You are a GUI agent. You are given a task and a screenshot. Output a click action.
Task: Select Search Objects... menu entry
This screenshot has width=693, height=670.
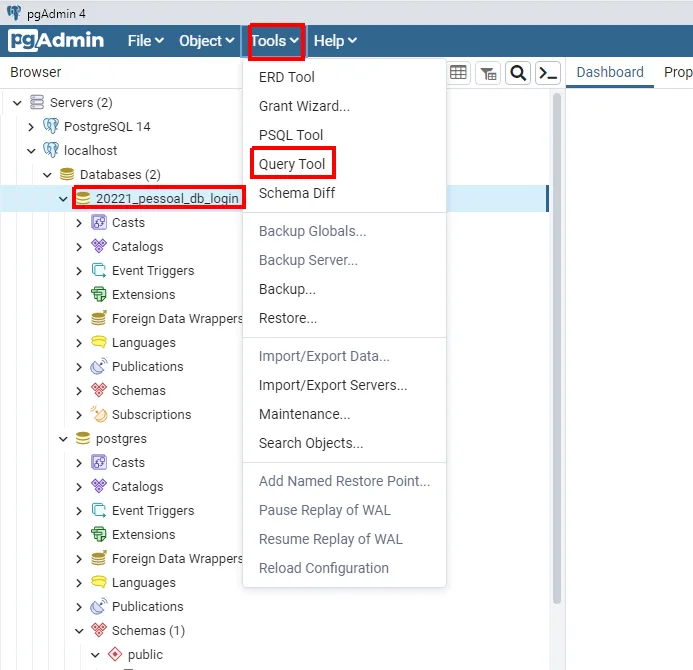(x=311, y=443)
